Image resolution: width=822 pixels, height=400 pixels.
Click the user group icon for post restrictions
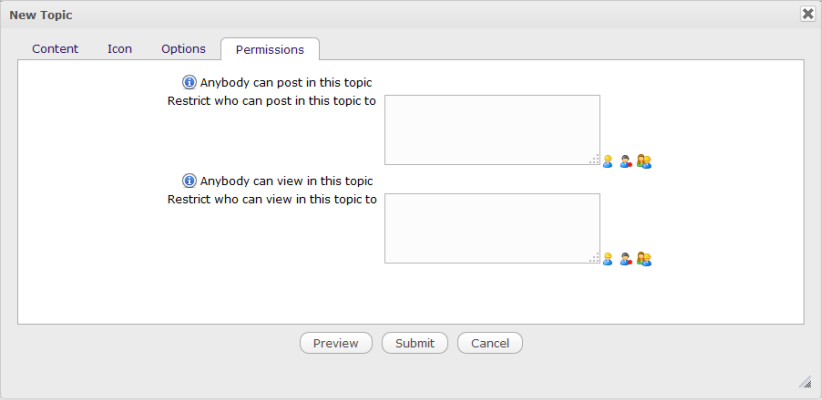(644, 161)
